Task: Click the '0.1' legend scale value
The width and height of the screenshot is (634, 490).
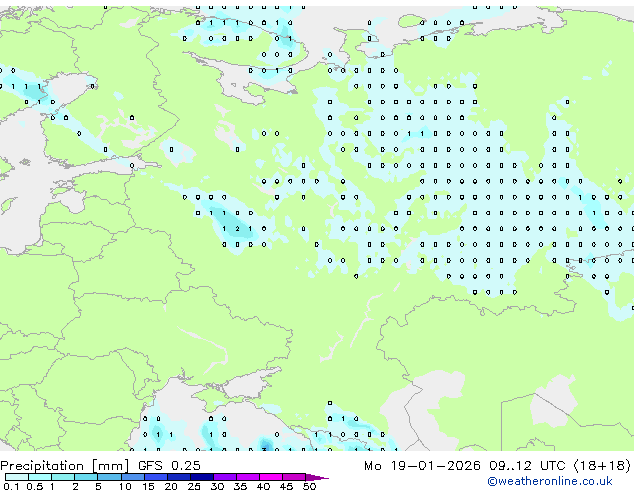Action: (x=11, y=486)
